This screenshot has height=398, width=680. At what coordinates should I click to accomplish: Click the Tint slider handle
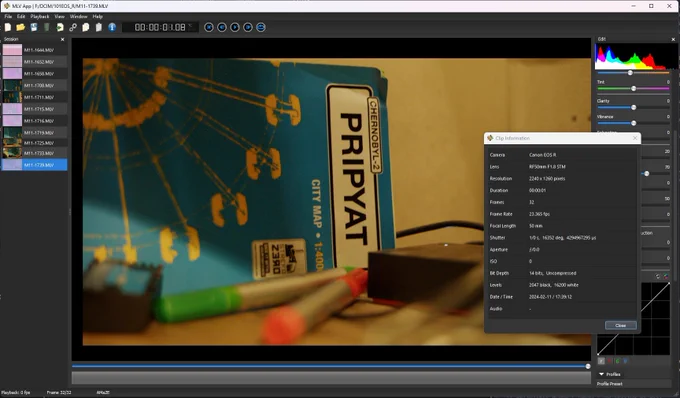point(634,88)
